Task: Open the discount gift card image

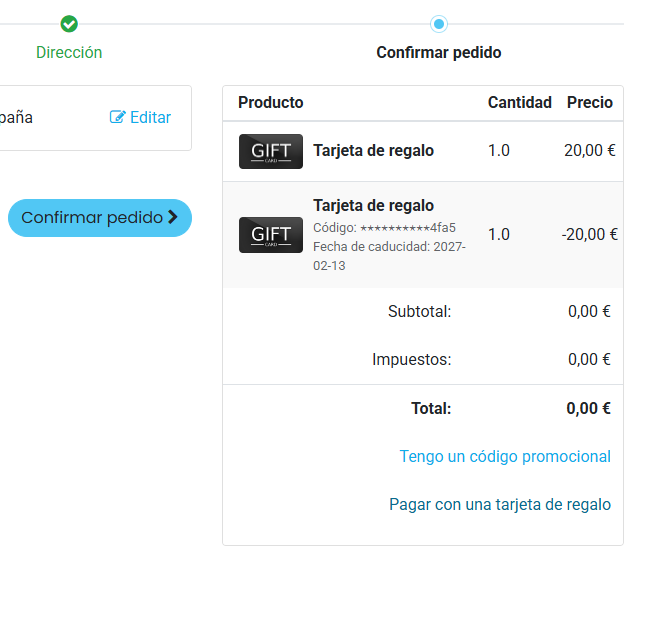Action: click(271, 235)
